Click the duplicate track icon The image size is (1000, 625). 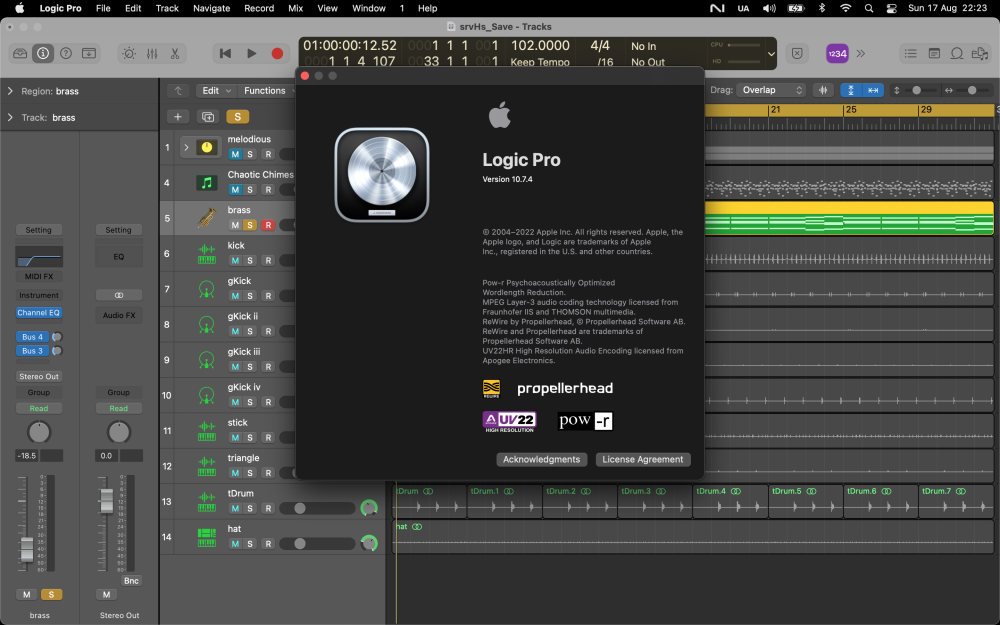[x=207, y=117]
